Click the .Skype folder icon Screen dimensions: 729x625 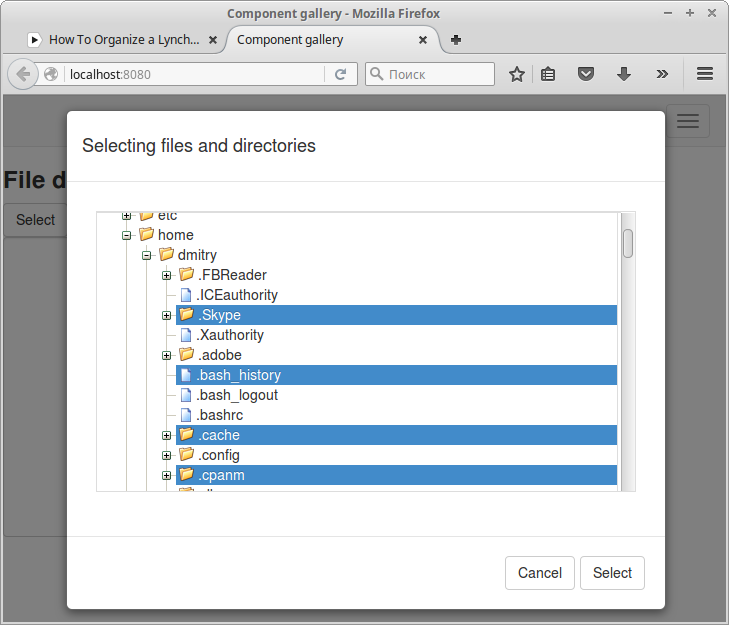pyautogui.click(x=186, y=315)
